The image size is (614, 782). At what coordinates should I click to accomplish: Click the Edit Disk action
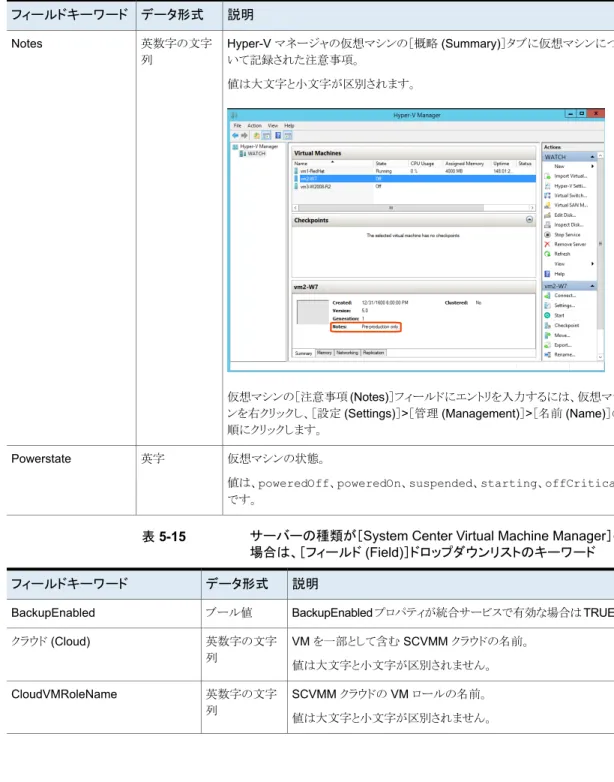coord(560,215)
